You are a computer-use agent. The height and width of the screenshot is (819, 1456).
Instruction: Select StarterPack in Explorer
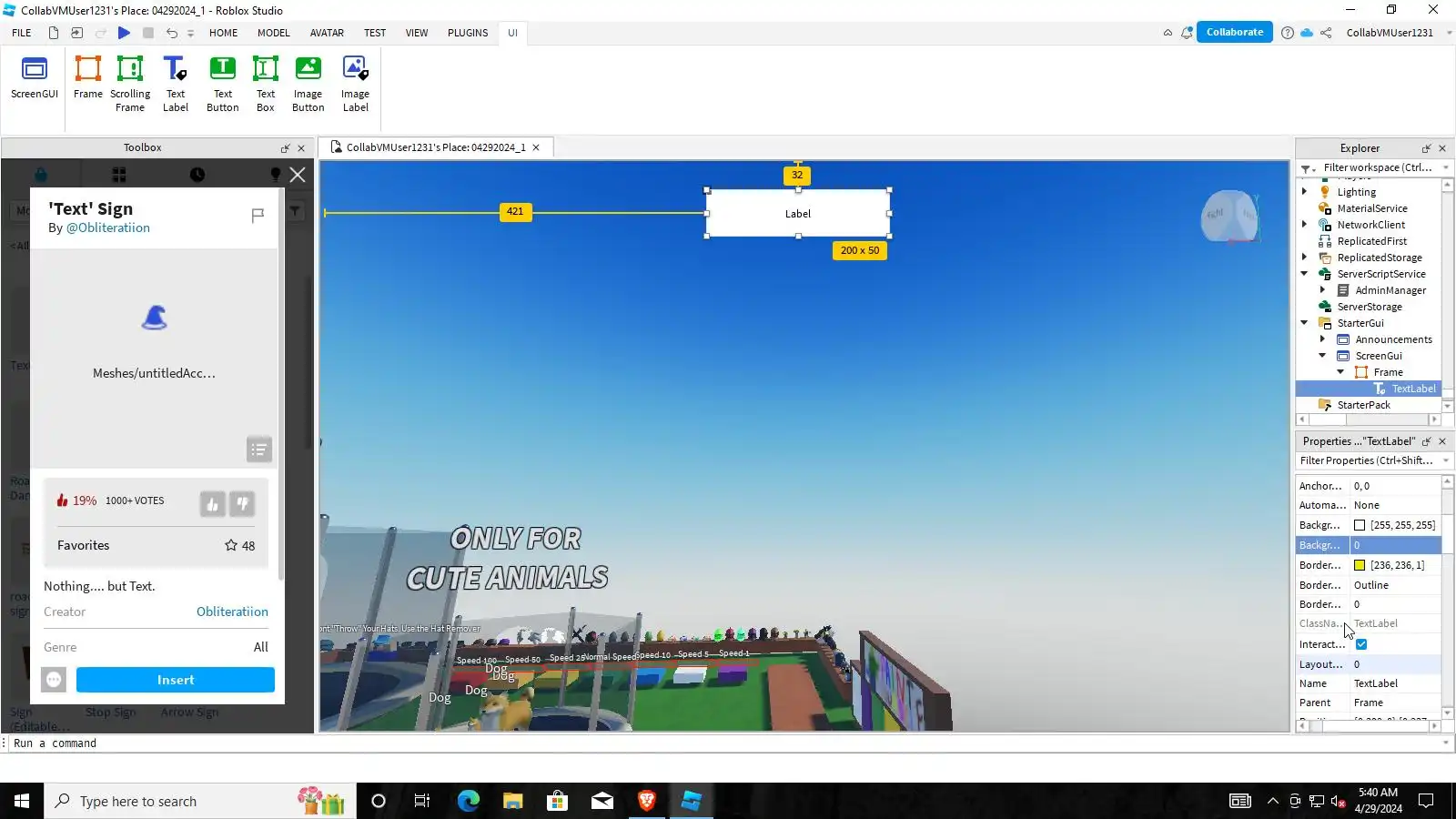click(1363, 405)
